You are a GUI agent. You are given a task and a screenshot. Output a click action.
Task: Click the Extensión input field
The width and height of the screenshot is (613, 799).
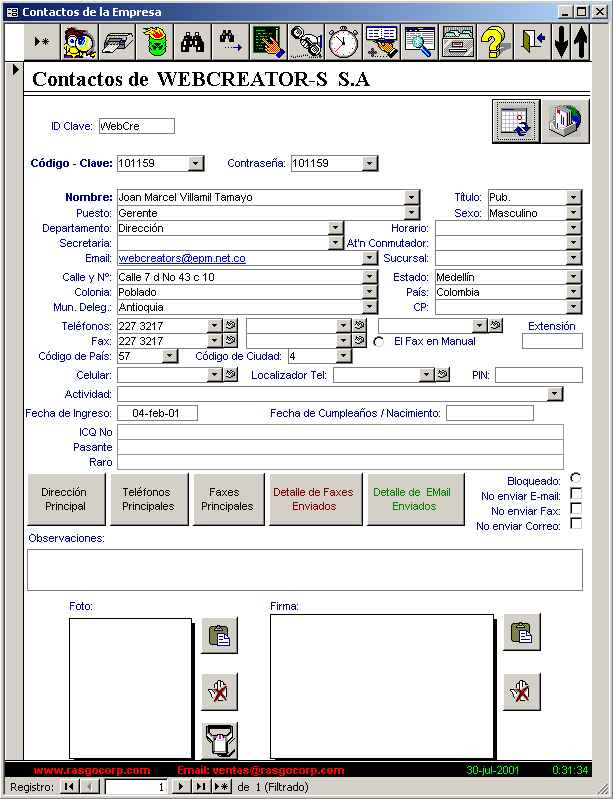pos(552,341)
